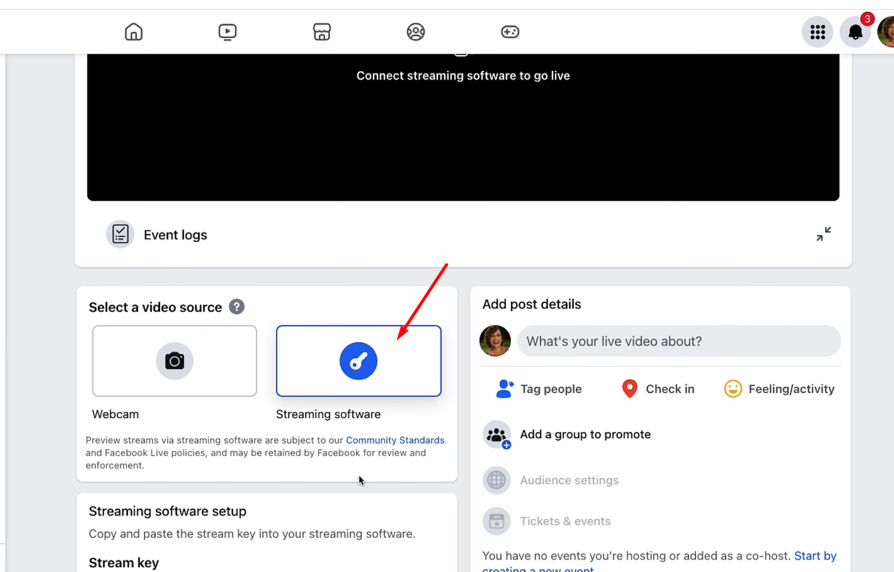This screenshot has height=572, width=894.
Task: Add a group to promote
Action: pos(584,435)
